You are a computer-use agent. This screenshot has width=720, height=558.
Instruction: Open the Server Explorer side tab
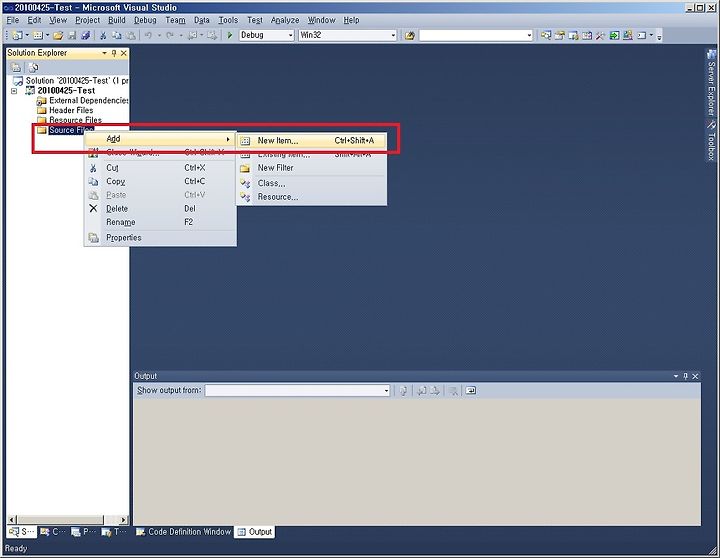pyautogui.click(x=711, y=84)
